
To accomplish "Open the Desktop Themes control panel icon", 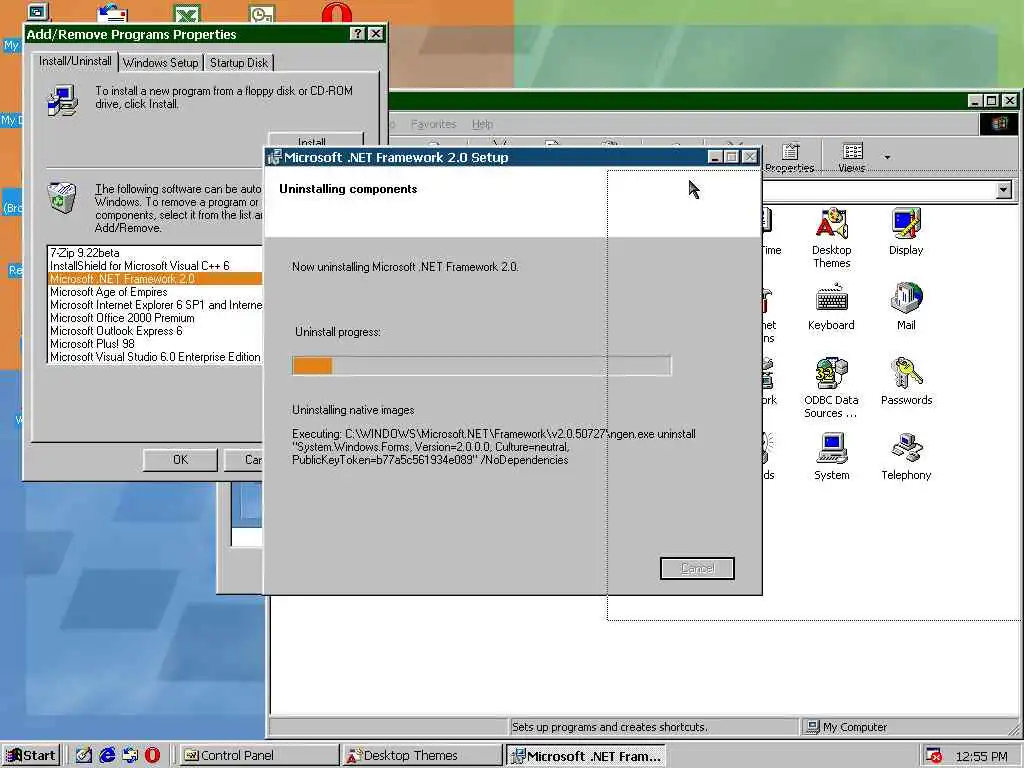I will [x=831, y=237].
